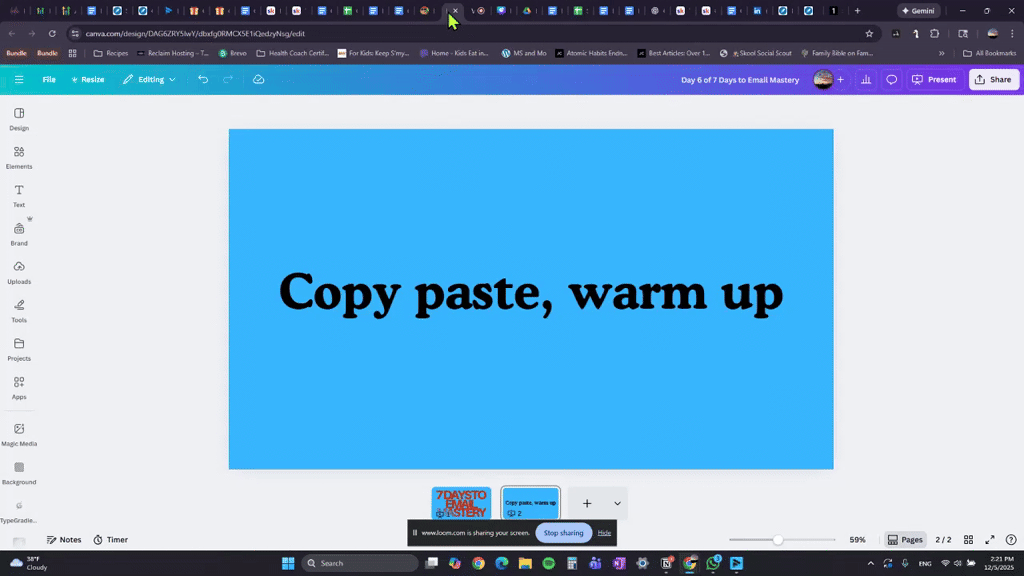Open the comments bubble in the top bar
Screen dimensions: 1024x576
pos(891,79)
